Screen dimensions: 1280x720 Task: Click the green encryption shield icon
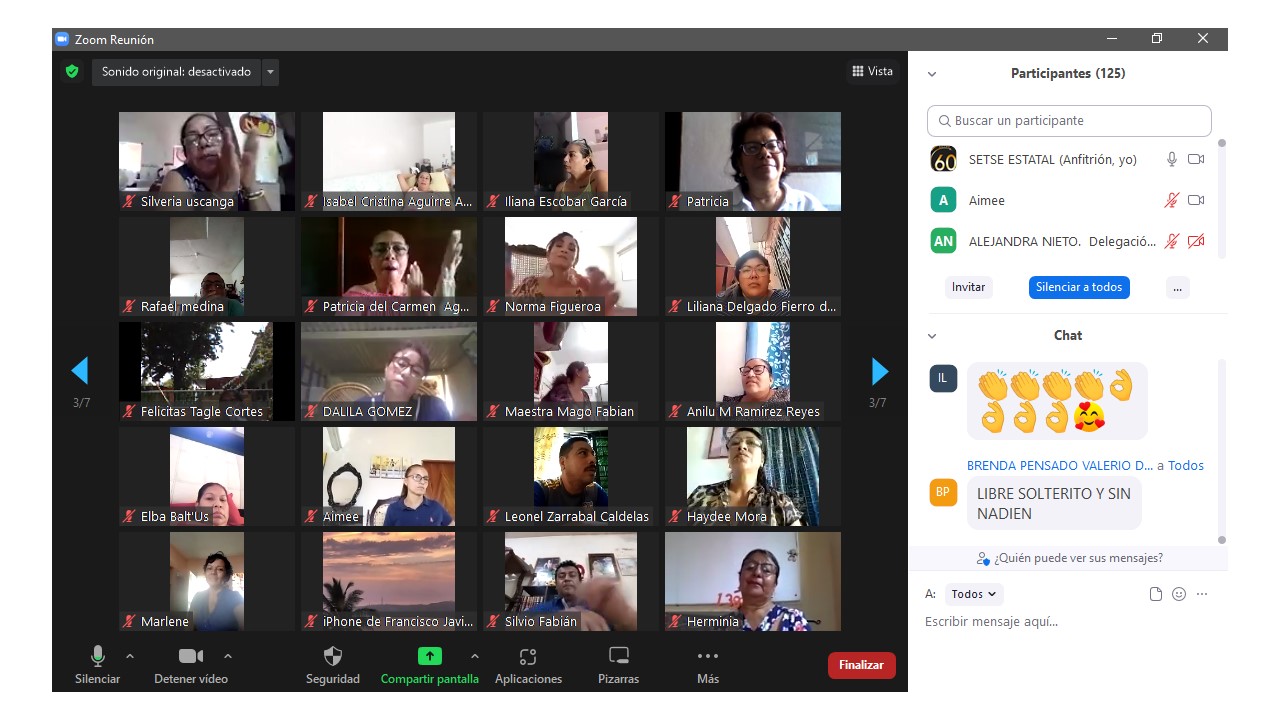[72, 72]
